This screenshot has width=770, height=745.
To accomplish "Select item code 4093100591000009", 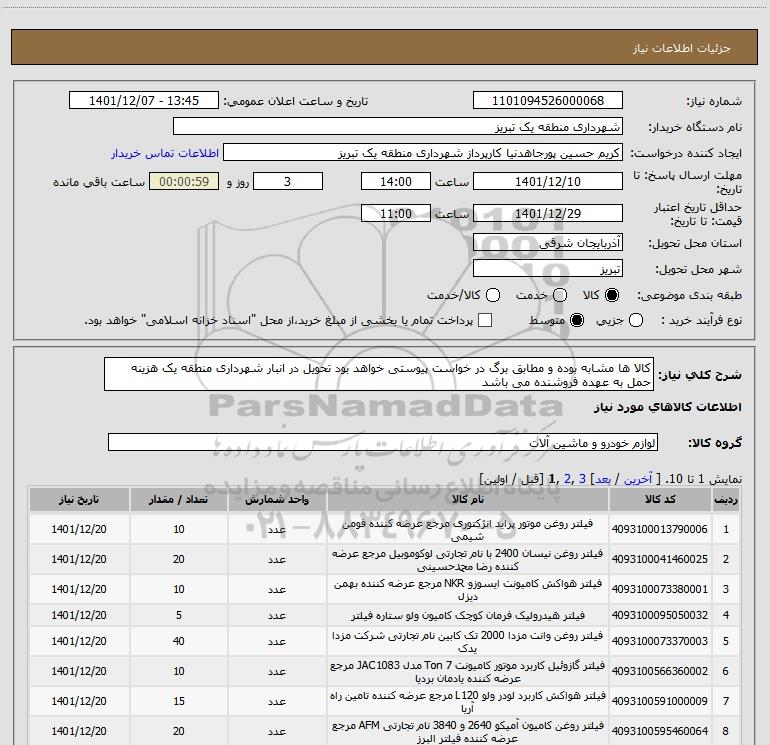I will click(x=660, y=701).
